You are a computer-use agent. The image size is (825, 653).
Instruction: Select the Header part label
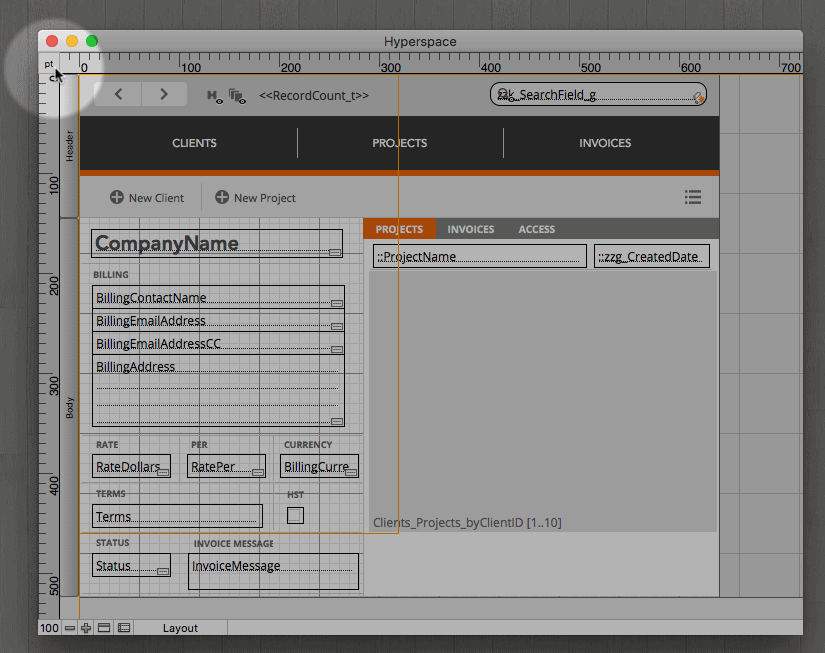[x=69, y=147]
